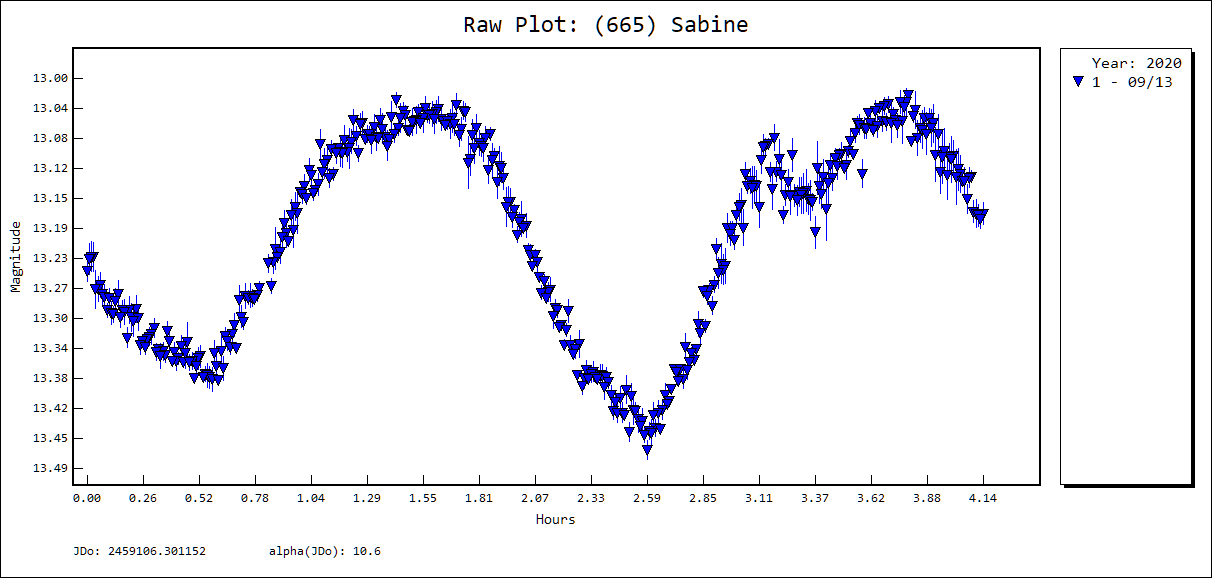Image resolution: width=1212 pixels, height=578 pixels.
Task: Click the 'Year: 2020' legend heading
Action: (x=1136, y=64)
